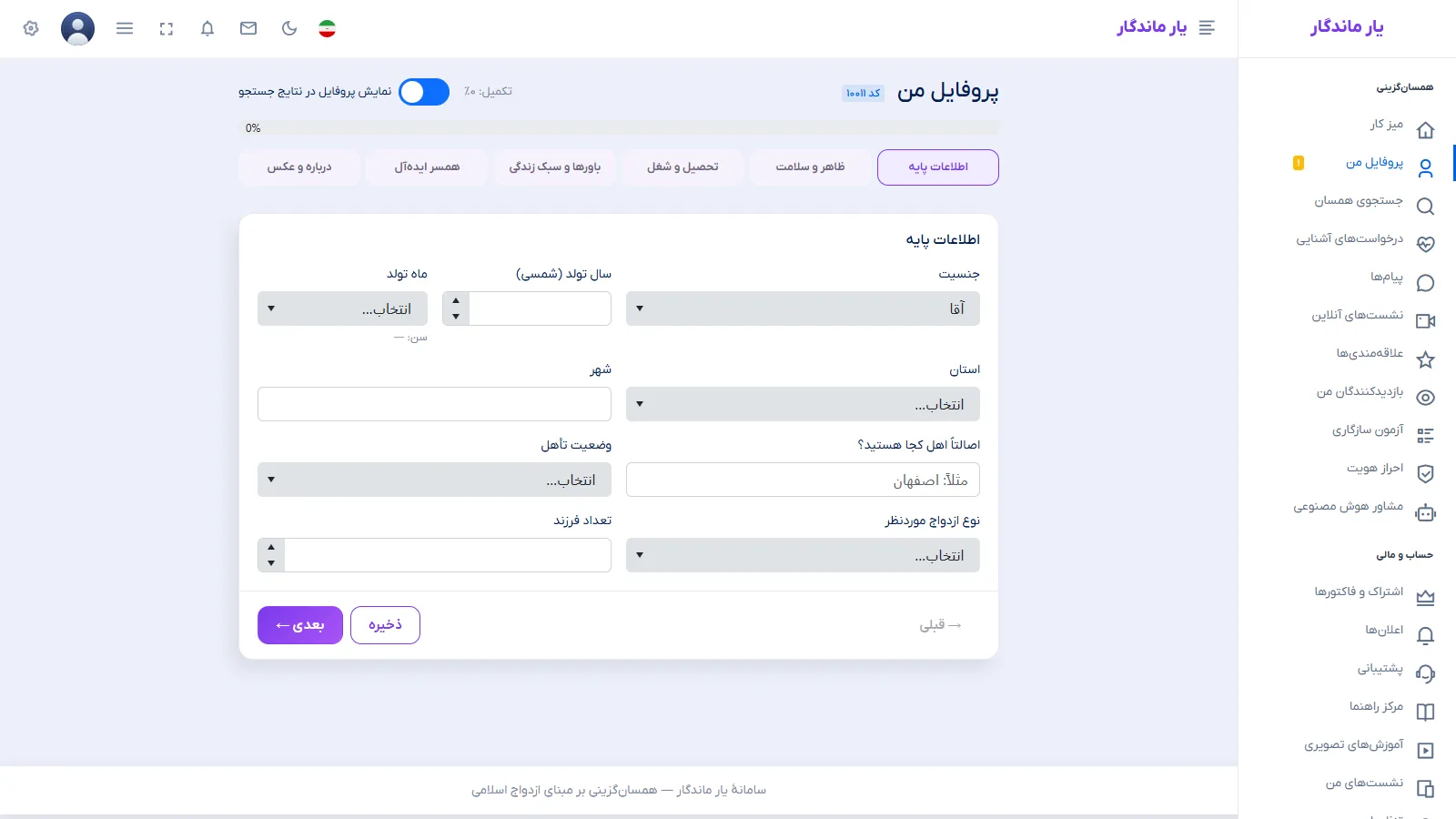The image size is (1456, 819).
Task: Switch to dark mode moon icon
Action: click(289, 28)
